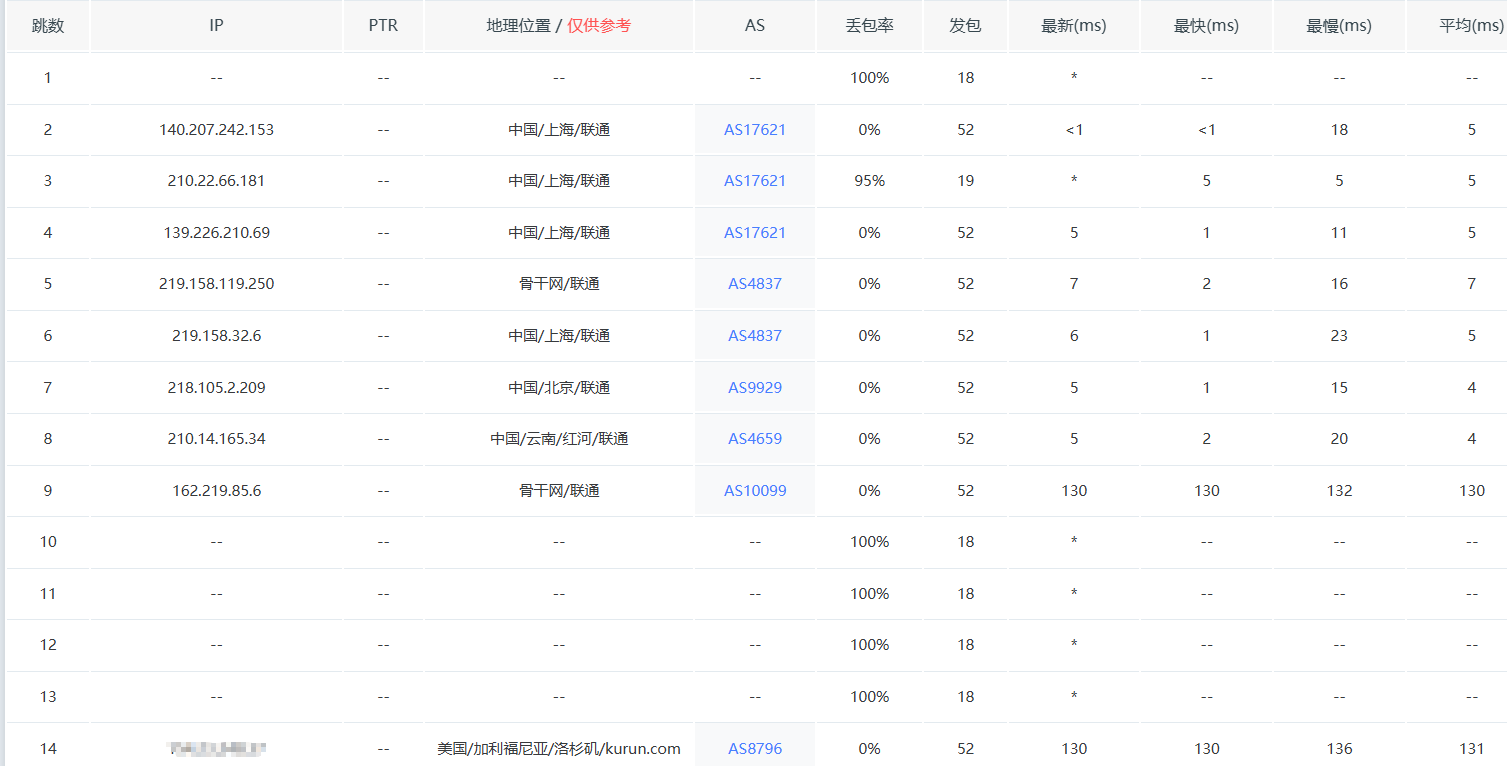
Task: Select IP address 162.219.85.6
Action: 217,491
